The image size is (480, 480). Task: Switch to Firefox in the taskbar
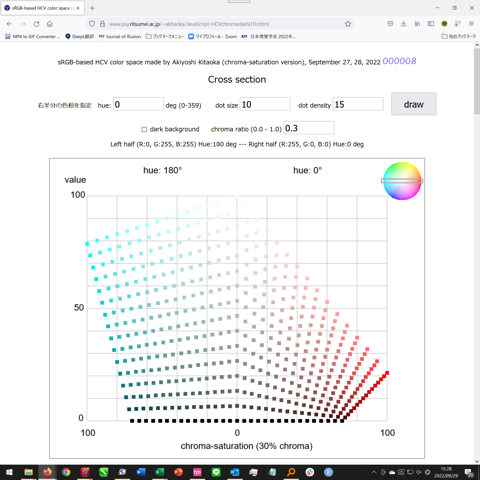coord(47,472)
